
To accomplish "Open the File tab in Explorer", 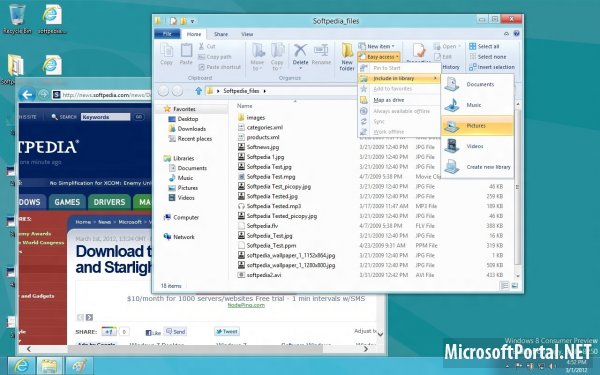I will point(167,34).
